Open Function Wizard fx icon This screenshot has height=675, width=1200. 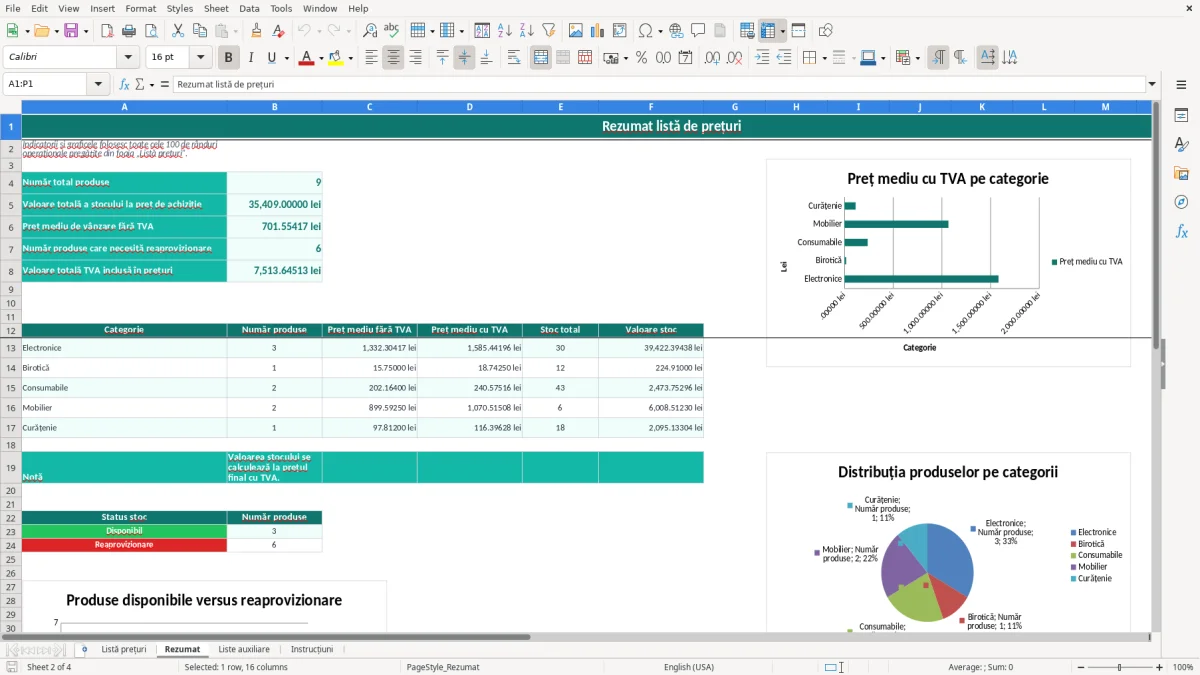click(125, 85)
